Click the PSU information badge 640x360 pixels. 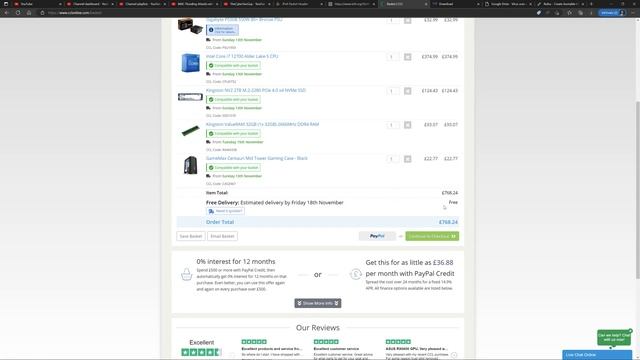[222, 30]
